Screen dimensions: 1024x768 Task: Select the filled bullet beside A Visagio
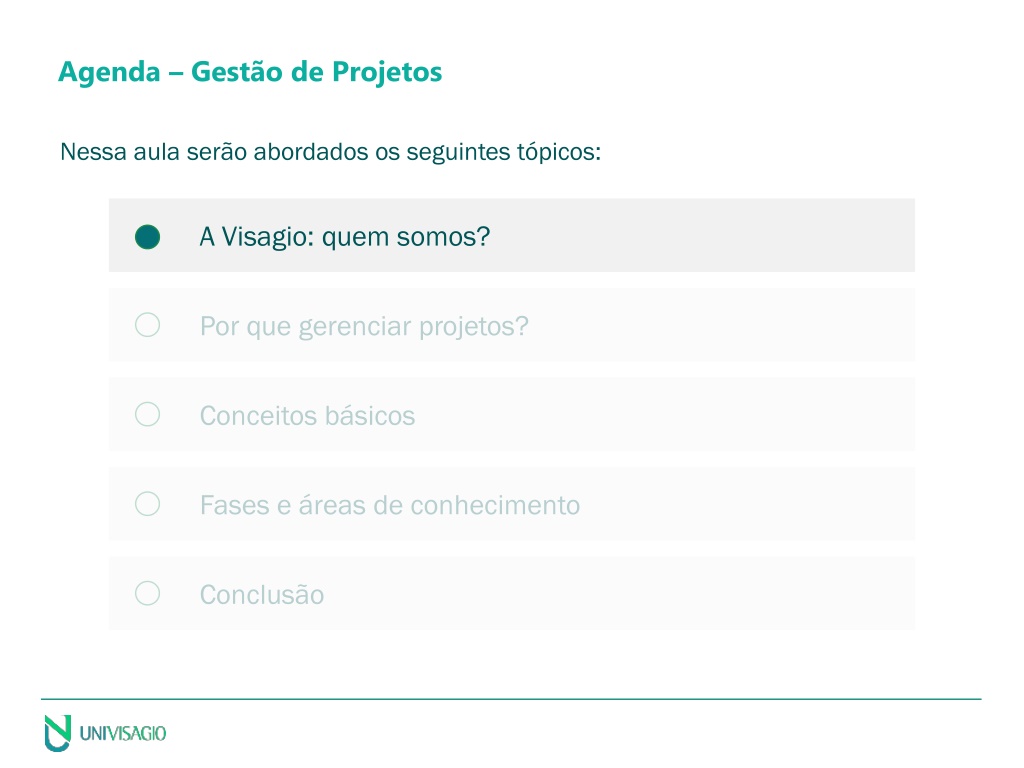pyautogui.click(x=148, y=236)
